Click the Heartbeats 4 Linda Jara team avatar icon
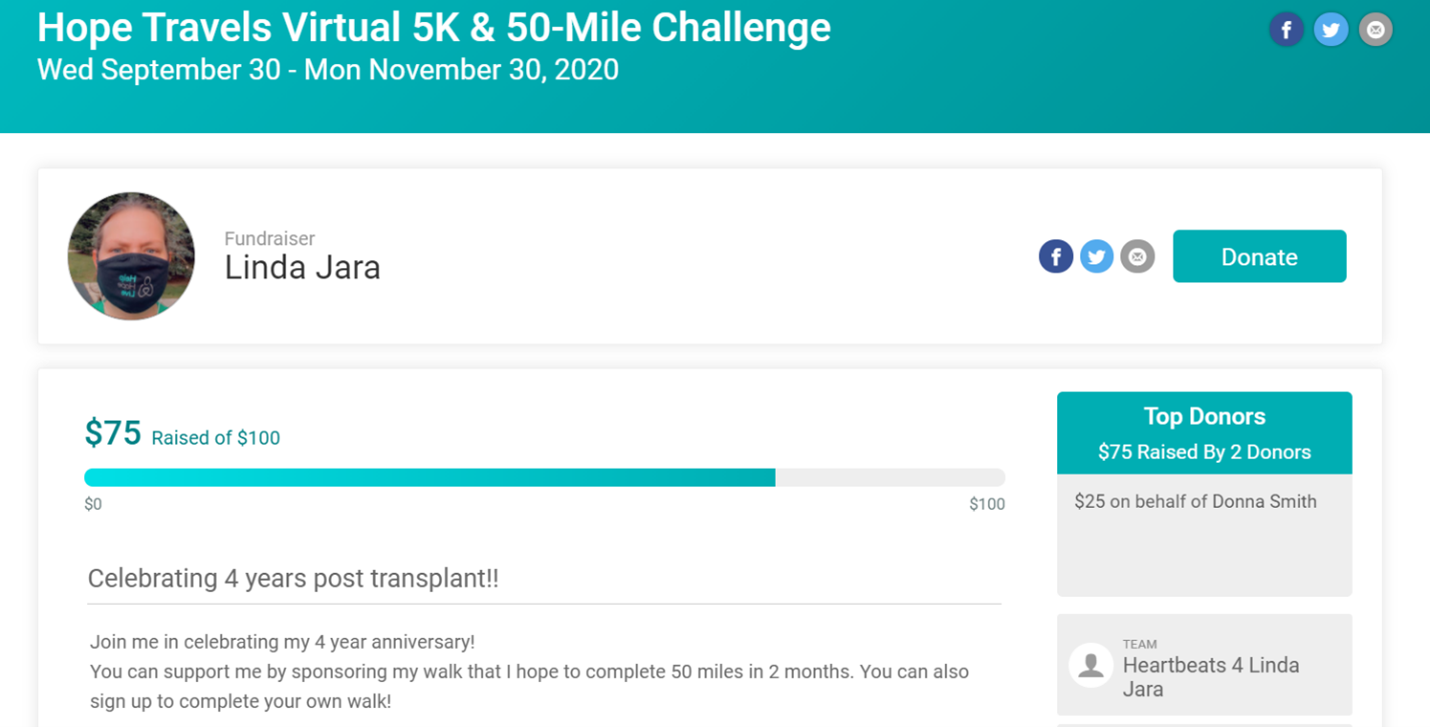This screenshot has width=1430, height=727. pos(1091,665)
